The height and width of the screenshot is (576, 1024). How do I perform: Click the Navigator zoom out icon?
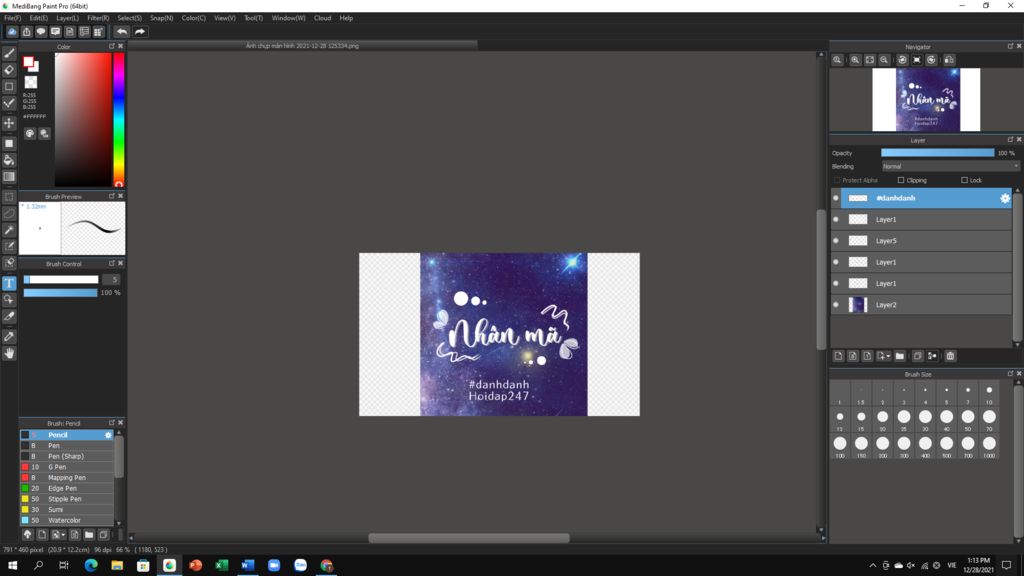tap(884, 59)
